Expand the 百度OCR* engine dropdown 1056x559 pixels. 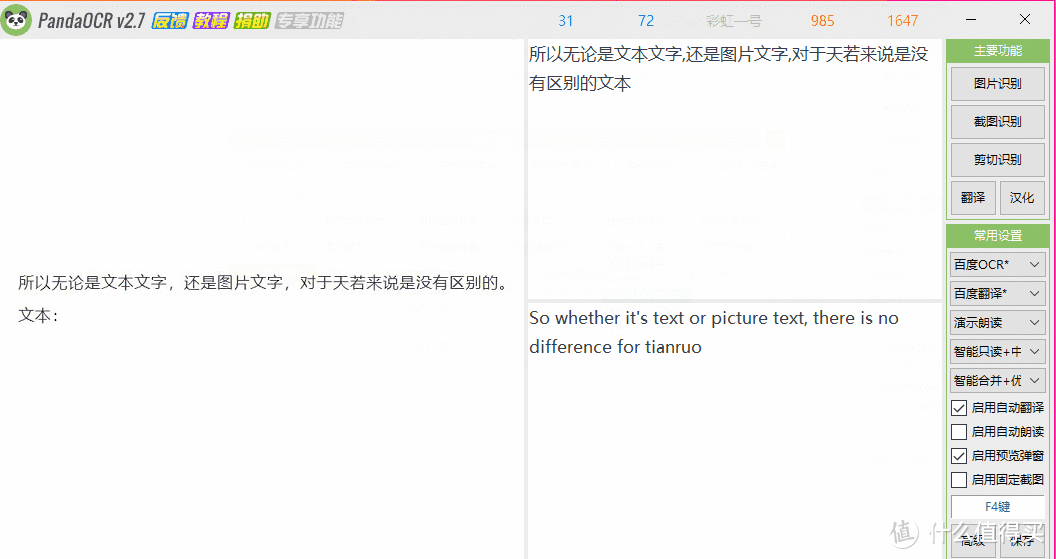[x=997, y=265]
